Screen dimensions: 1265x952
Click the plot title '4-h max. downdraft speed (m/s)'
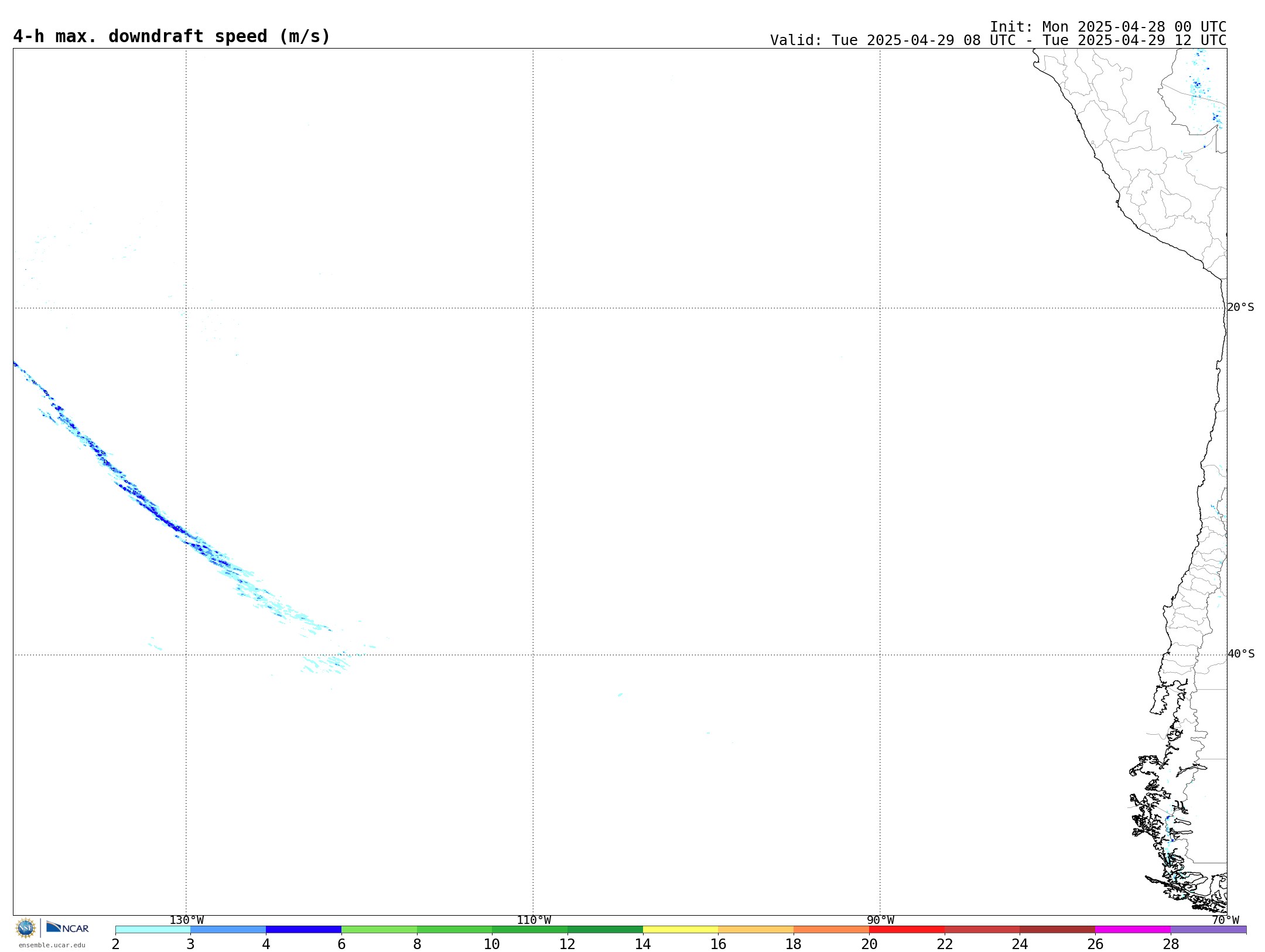coord(172,36)
